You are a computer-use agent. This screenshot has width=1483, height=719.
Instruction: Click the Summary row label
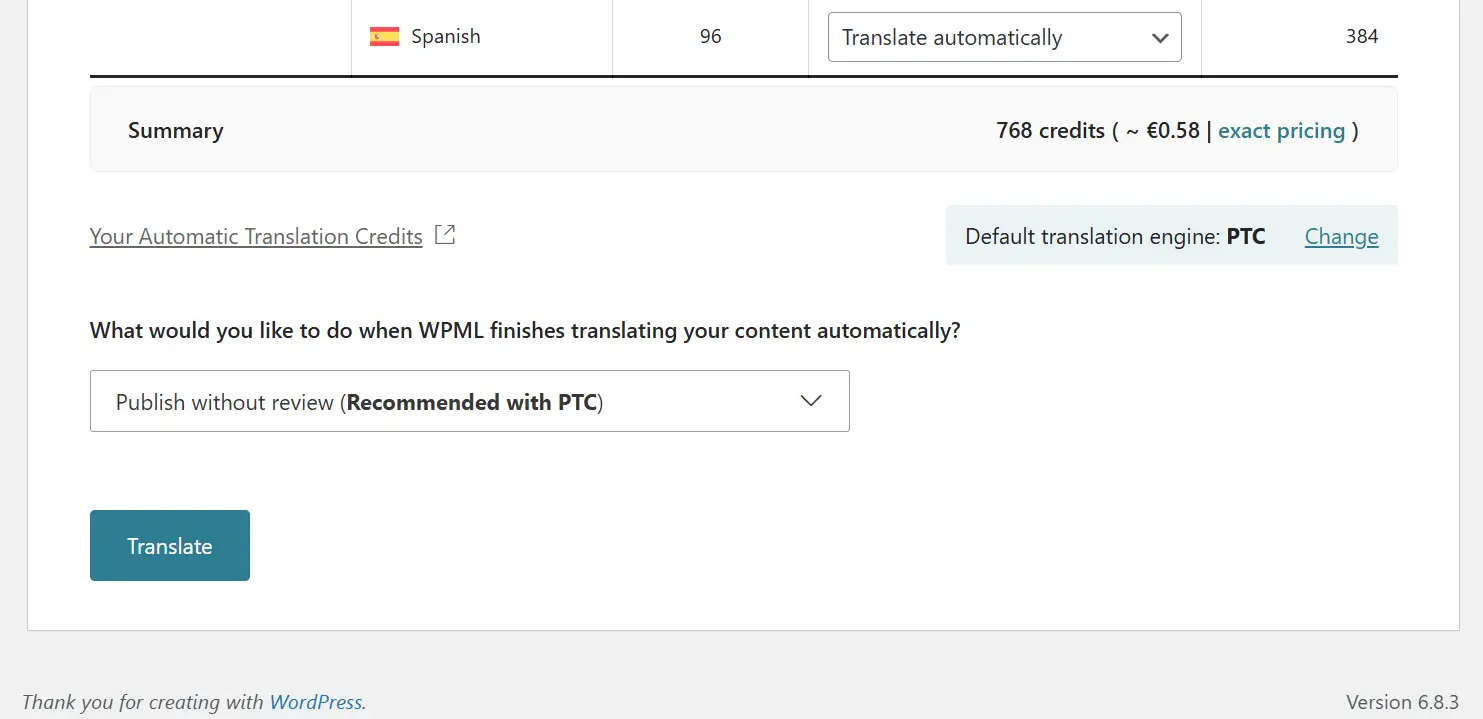(x=175, y=130)
